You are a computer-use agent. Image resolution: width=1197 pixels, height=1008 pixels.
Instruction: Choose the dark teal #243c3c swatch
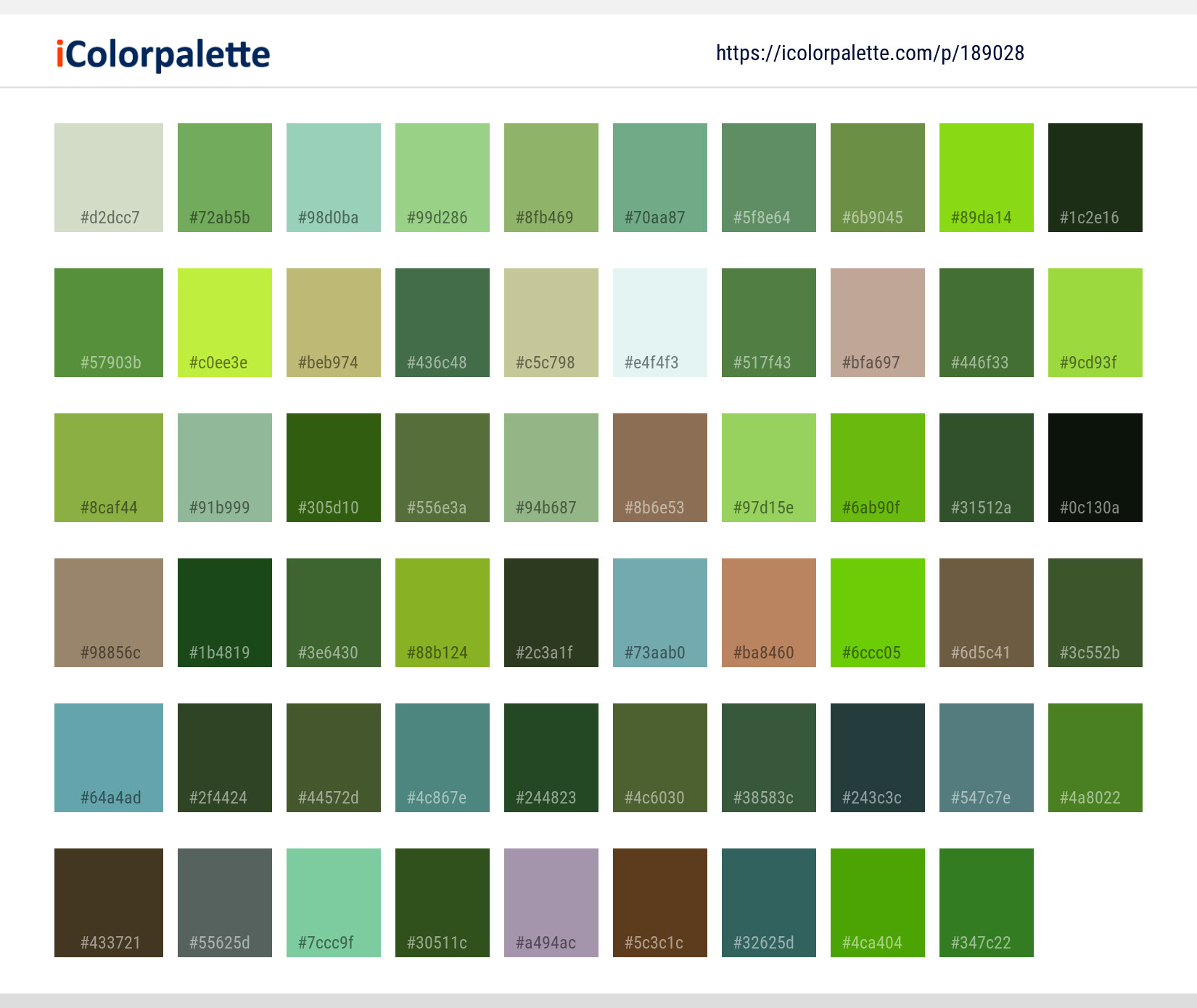pyautogui.click(x=878, y=758)
